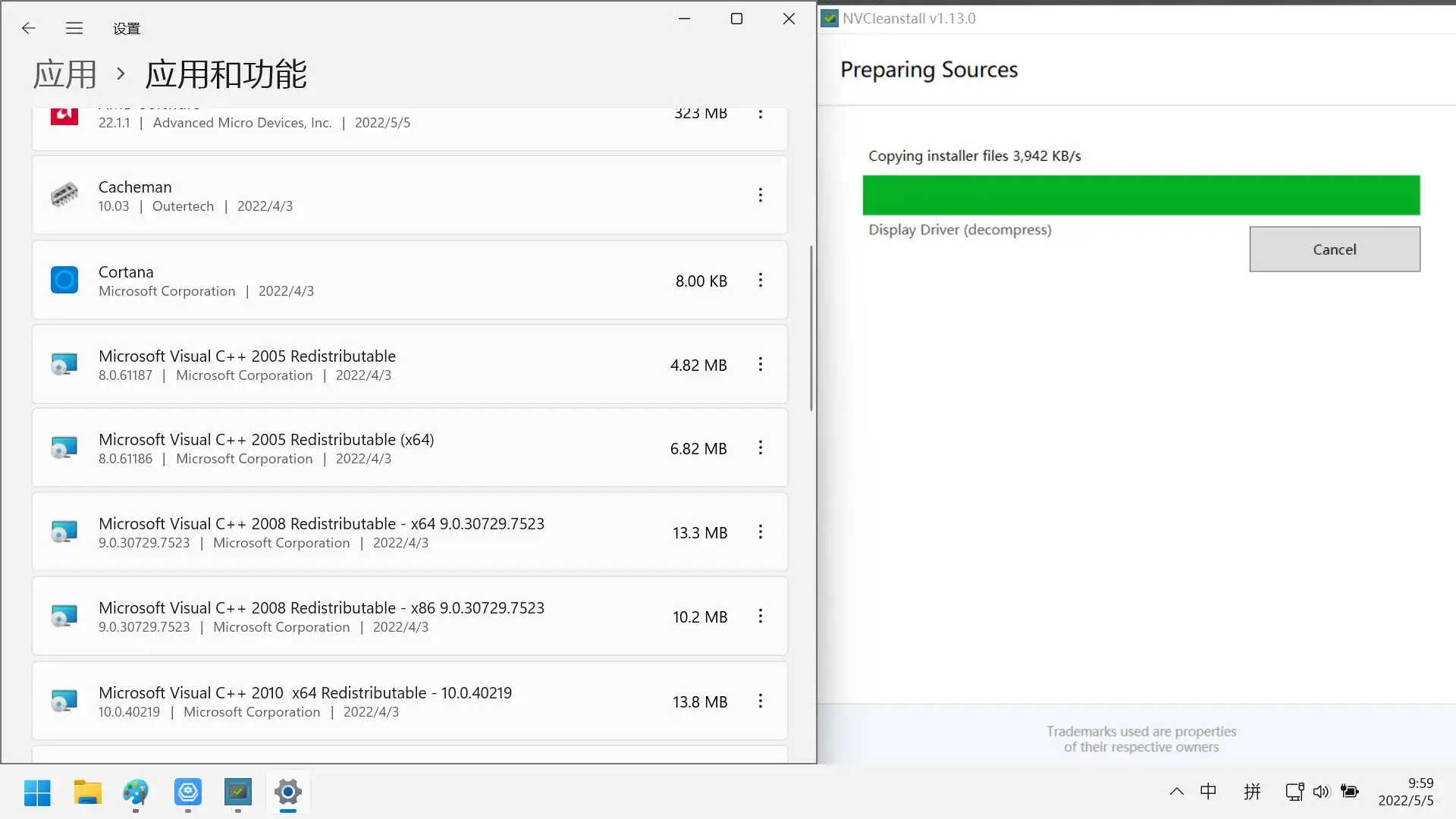Open options for Visual C++ 2008 x64 entry
Viewport: 1456px width, 819px height.
click(761, 532)
